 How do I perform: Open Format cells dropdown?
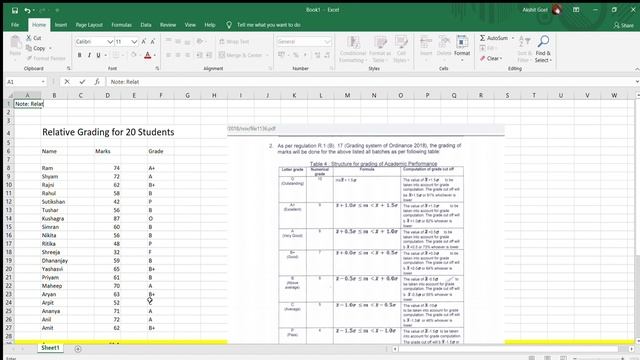pyautogui.click(x=462, y=49)
